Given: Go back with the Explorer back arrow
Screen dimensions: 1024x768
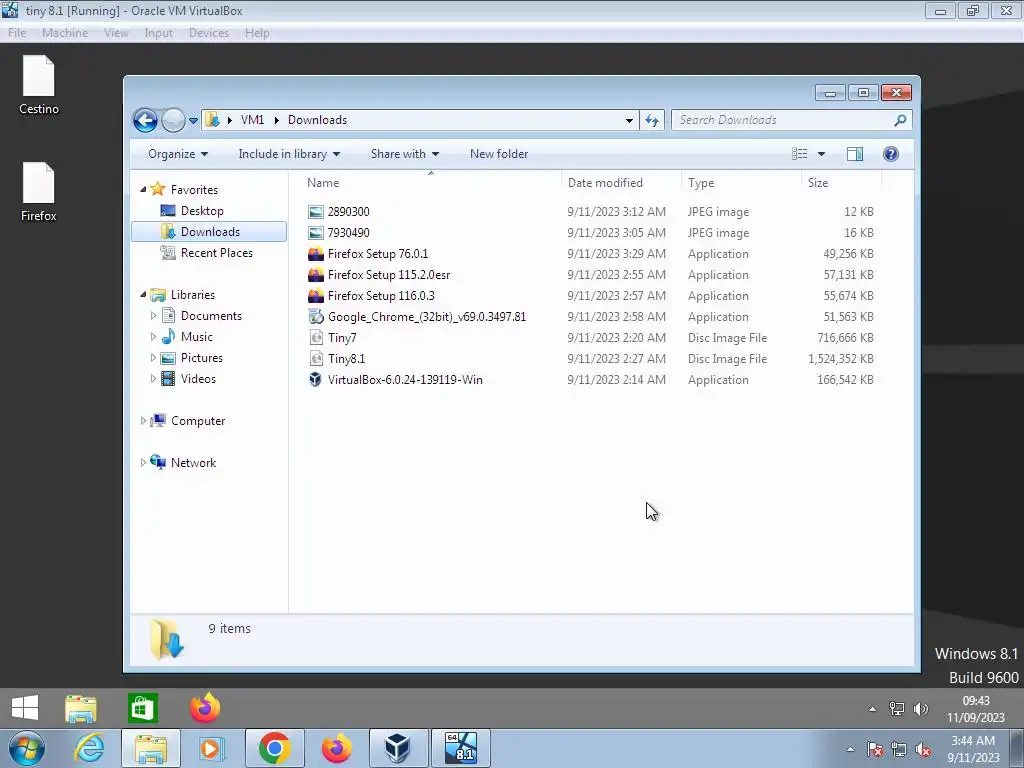Looking at the screenshot, I should (145, 120).
